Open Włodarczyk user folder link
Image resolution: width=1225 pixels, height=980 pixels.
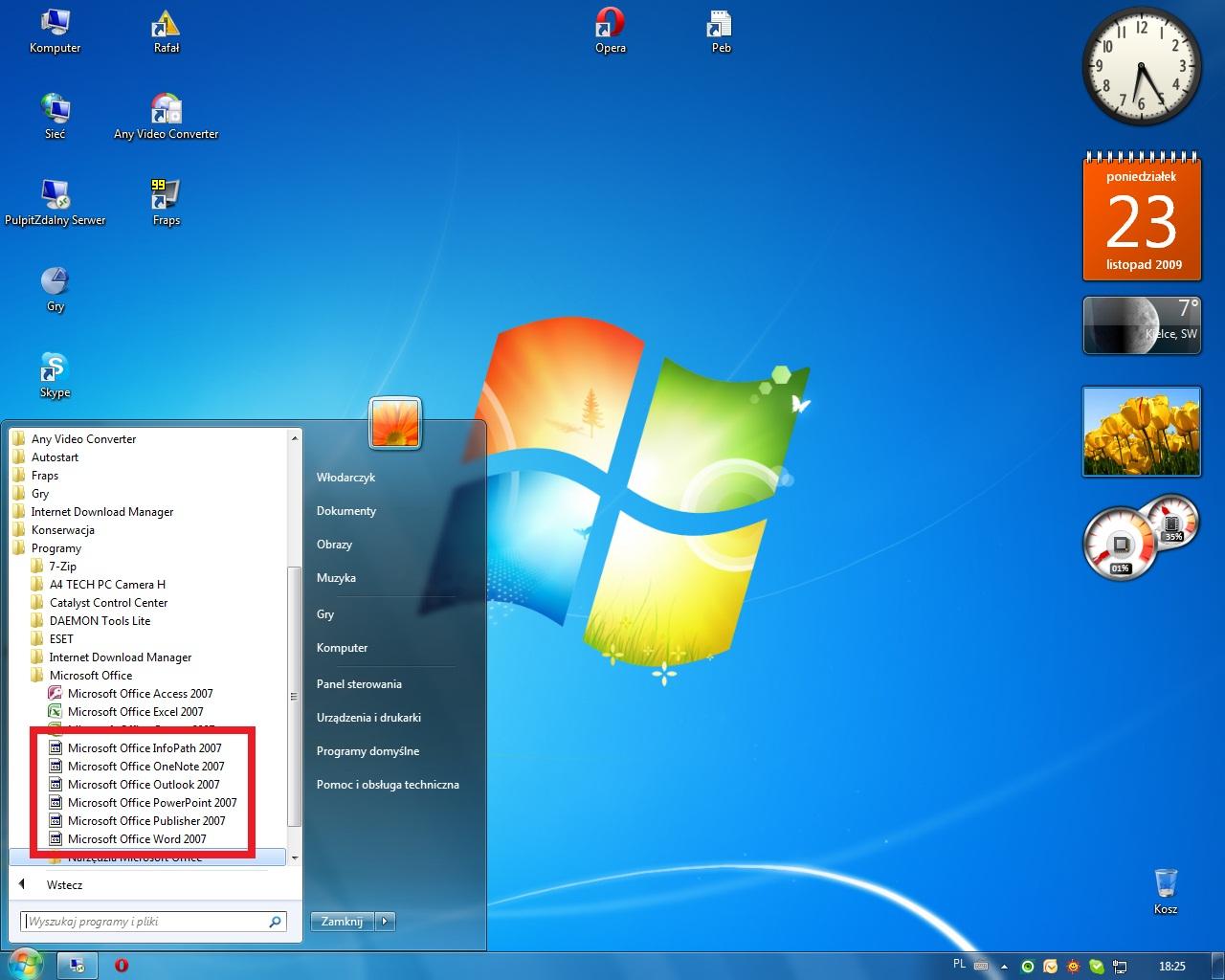345,478
